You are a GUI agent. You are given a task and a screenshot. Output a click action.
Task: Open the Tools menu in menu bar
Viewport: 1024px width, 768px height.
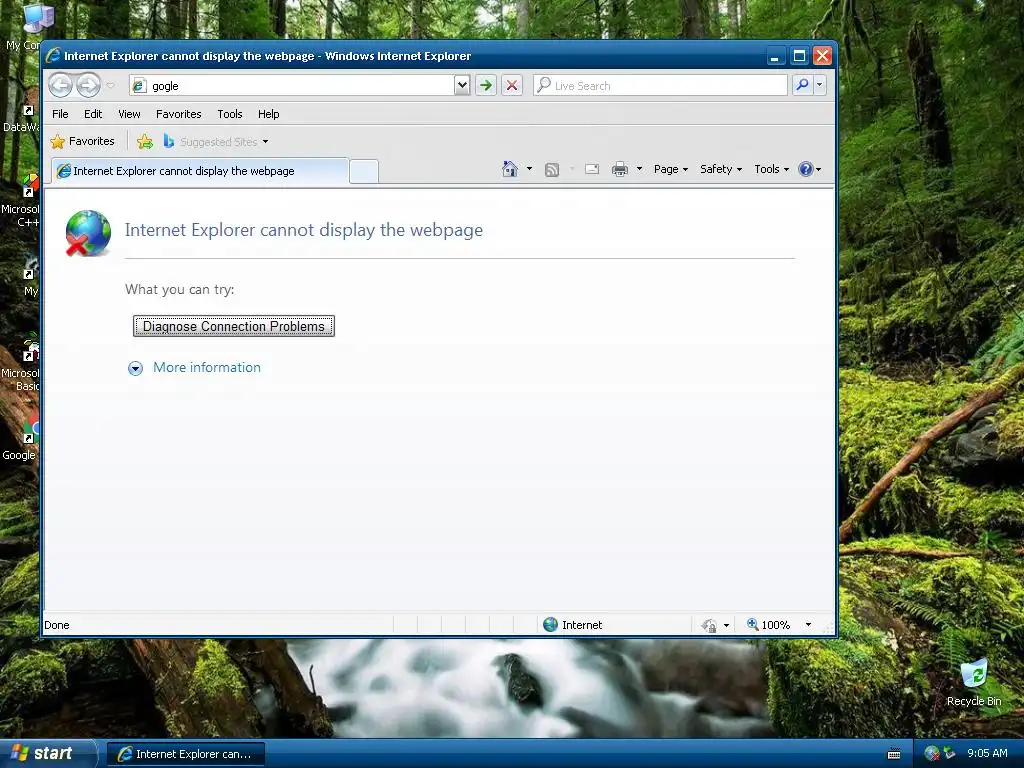(x=230, y=114)
